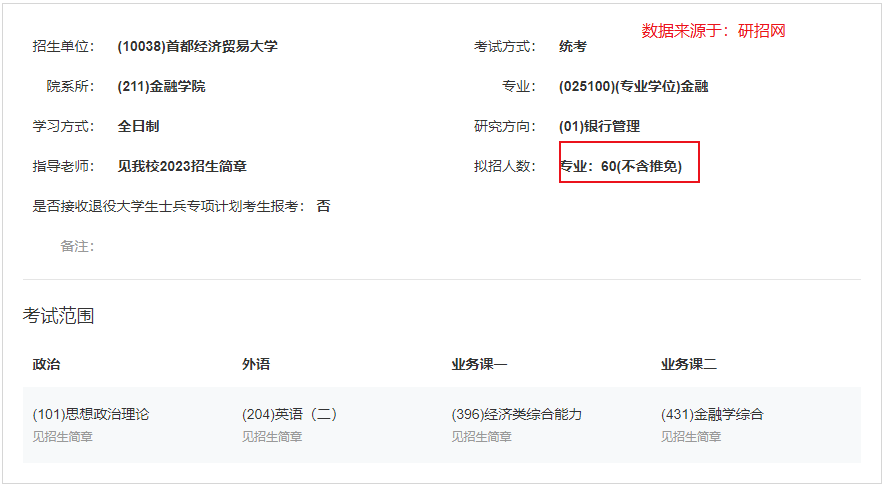
Task: Select the 指导老师 label
Action: pyautogui.click(x=63, y=166)
